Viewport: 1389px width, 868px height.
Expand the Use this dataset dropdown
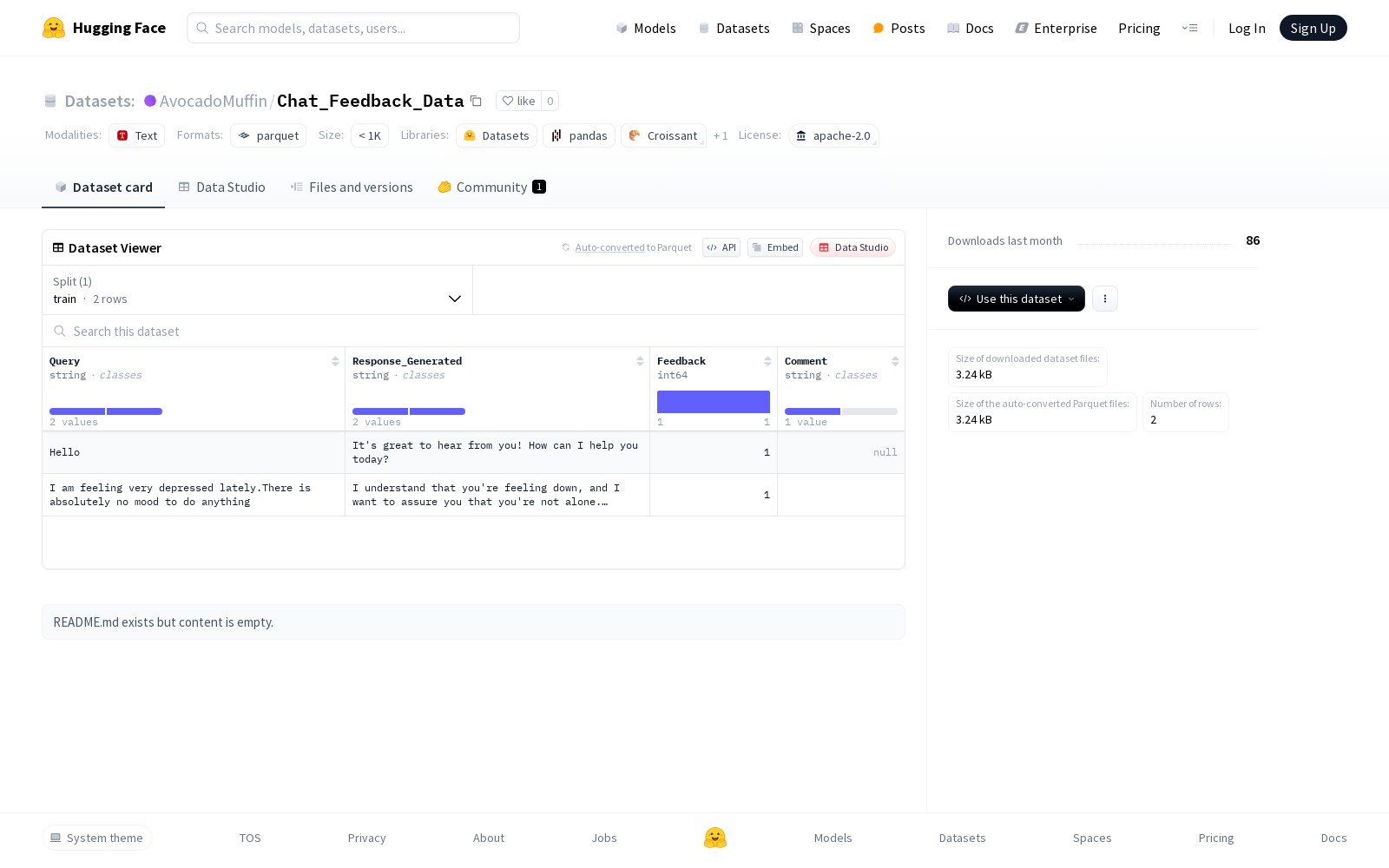tap(1017, 299)
